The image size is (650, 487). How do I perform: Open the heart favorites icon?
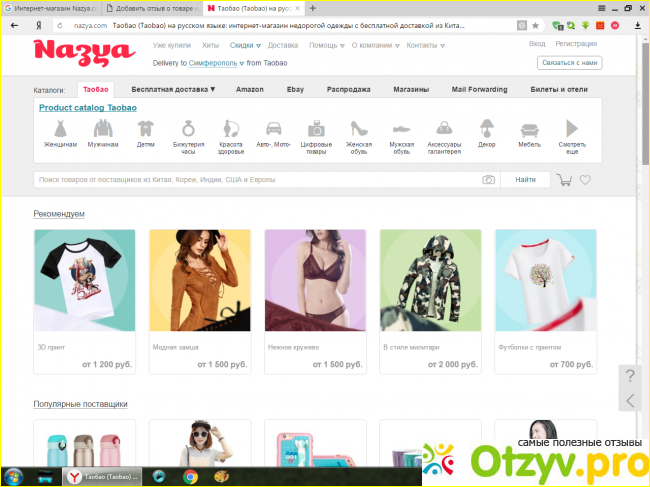(586, 180)
